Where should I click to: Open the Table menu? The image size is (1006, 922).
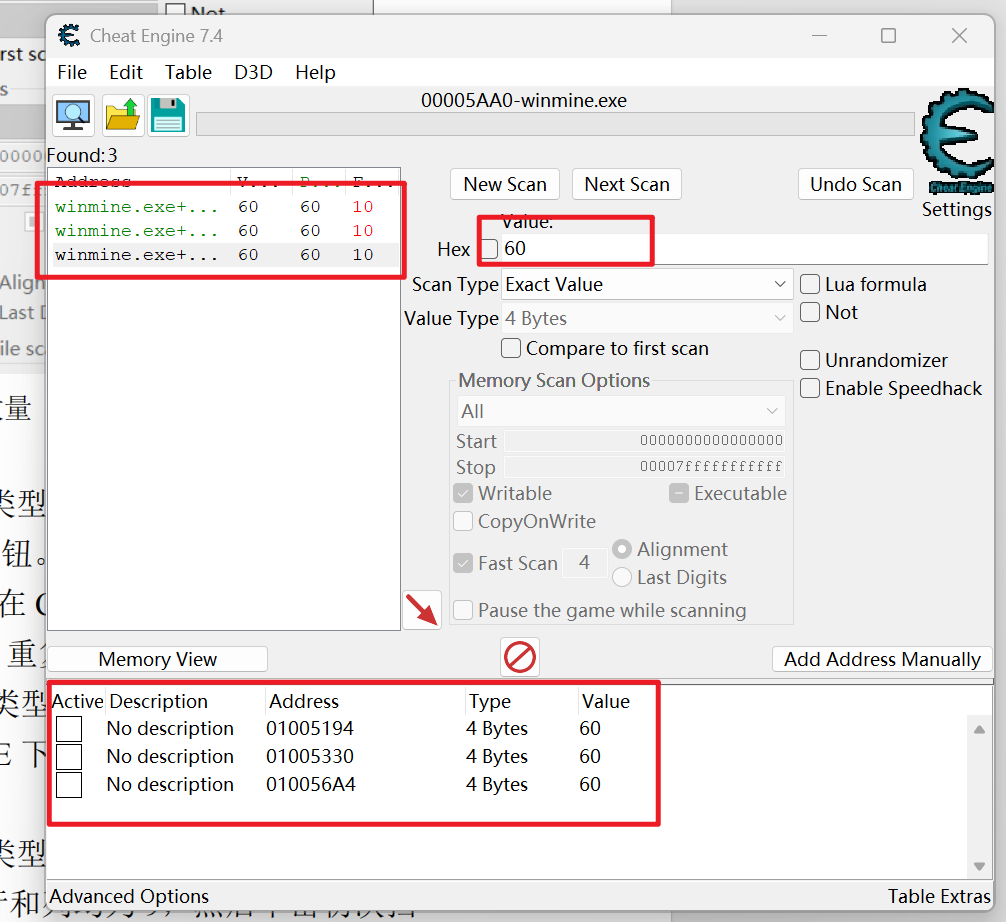188,72
